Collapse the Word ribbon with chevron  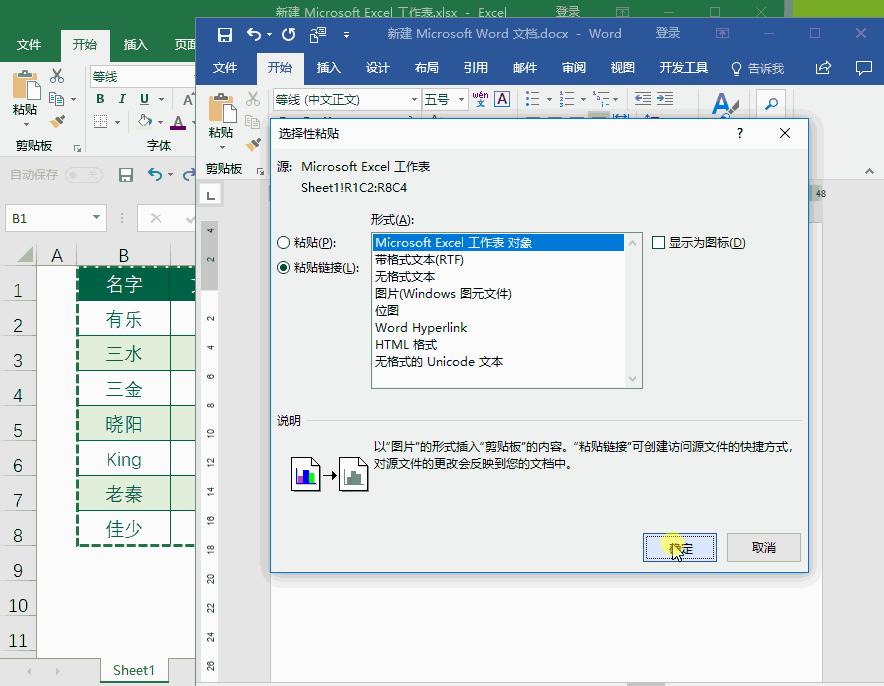(x=869, y=171)
